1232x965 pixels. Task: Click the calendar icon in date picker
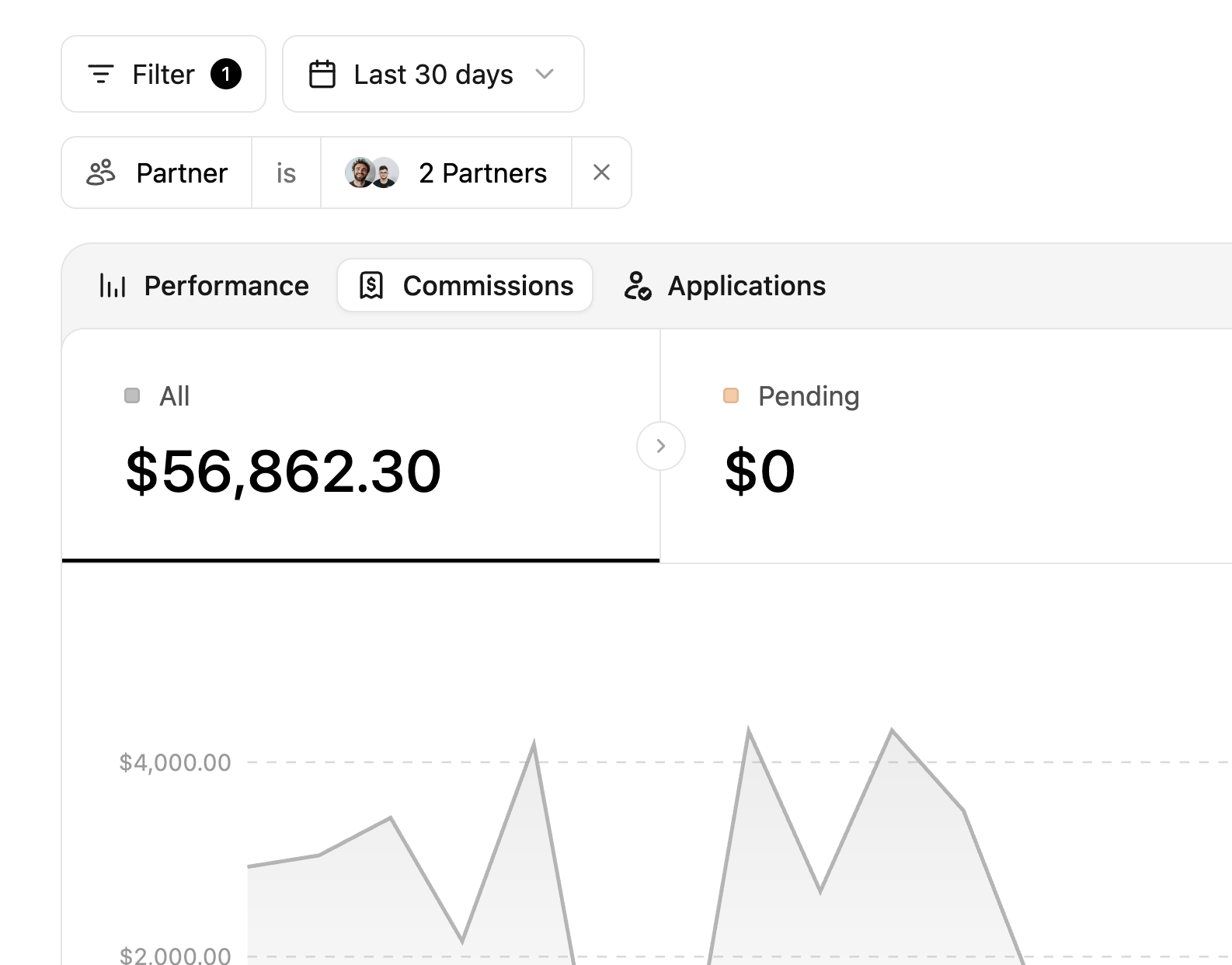tap(322, 75)
